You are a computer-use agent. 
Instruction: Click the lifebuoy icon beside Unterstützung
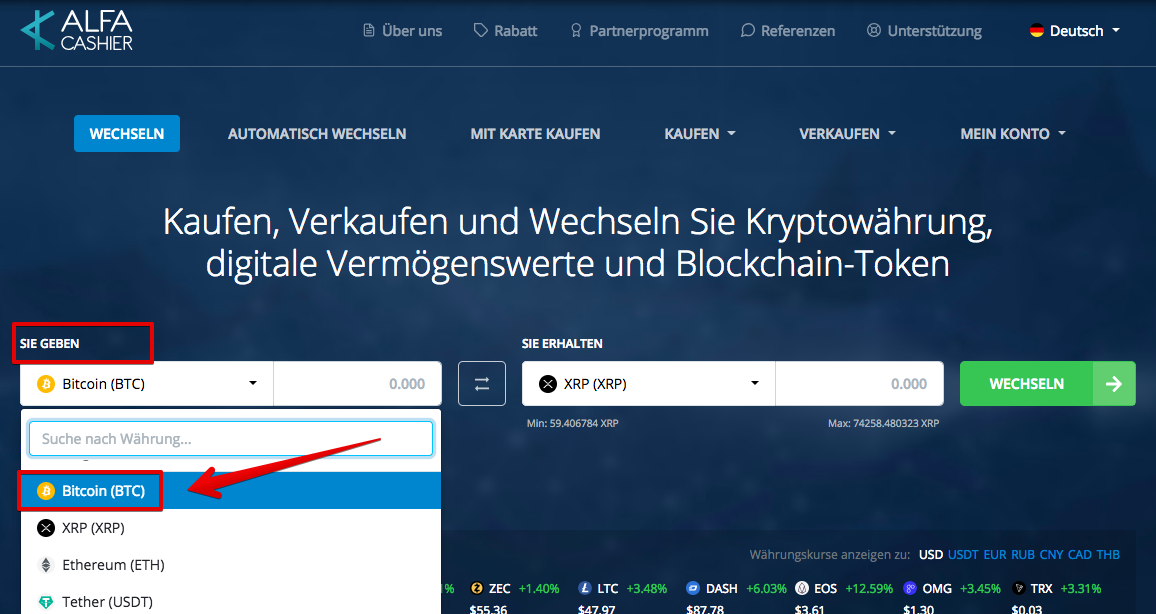point(874,30)
